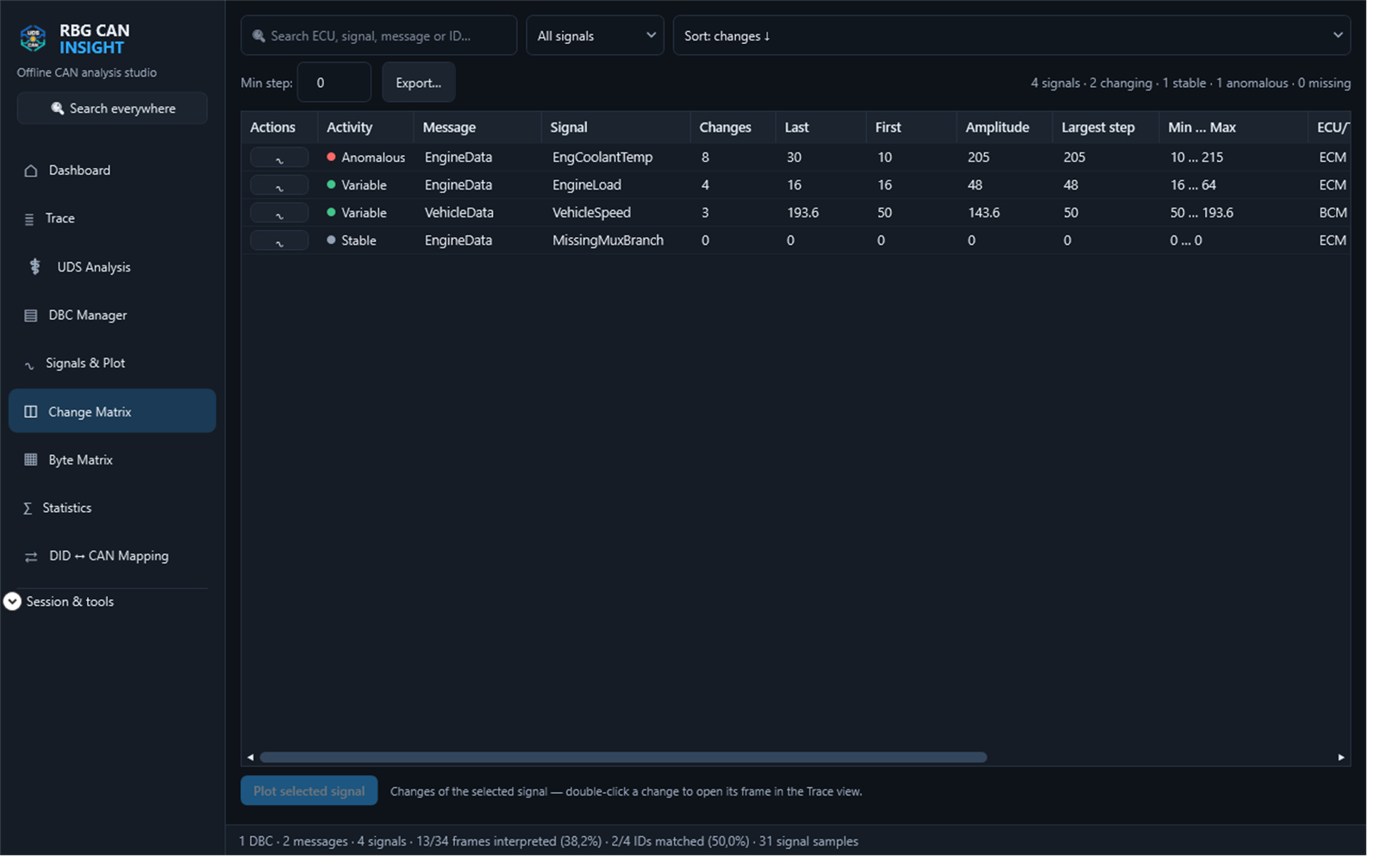Open UDS Analysis icon in sidebar
This screenshot has width=1379, height=868.
[x=34, y=268]
